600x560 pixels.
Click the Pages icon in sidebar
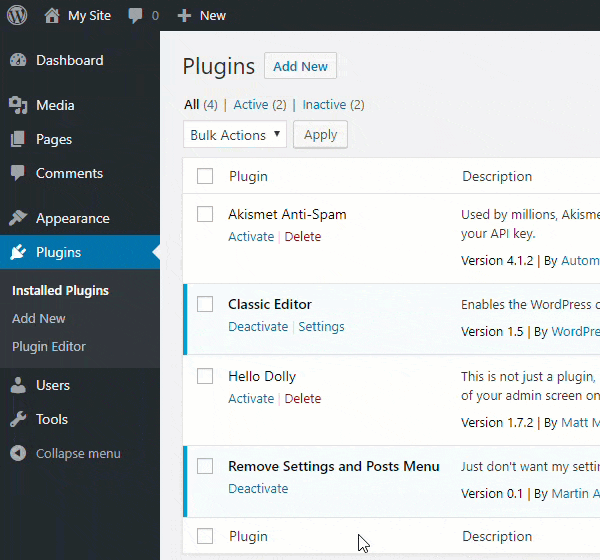coord(18,139)
